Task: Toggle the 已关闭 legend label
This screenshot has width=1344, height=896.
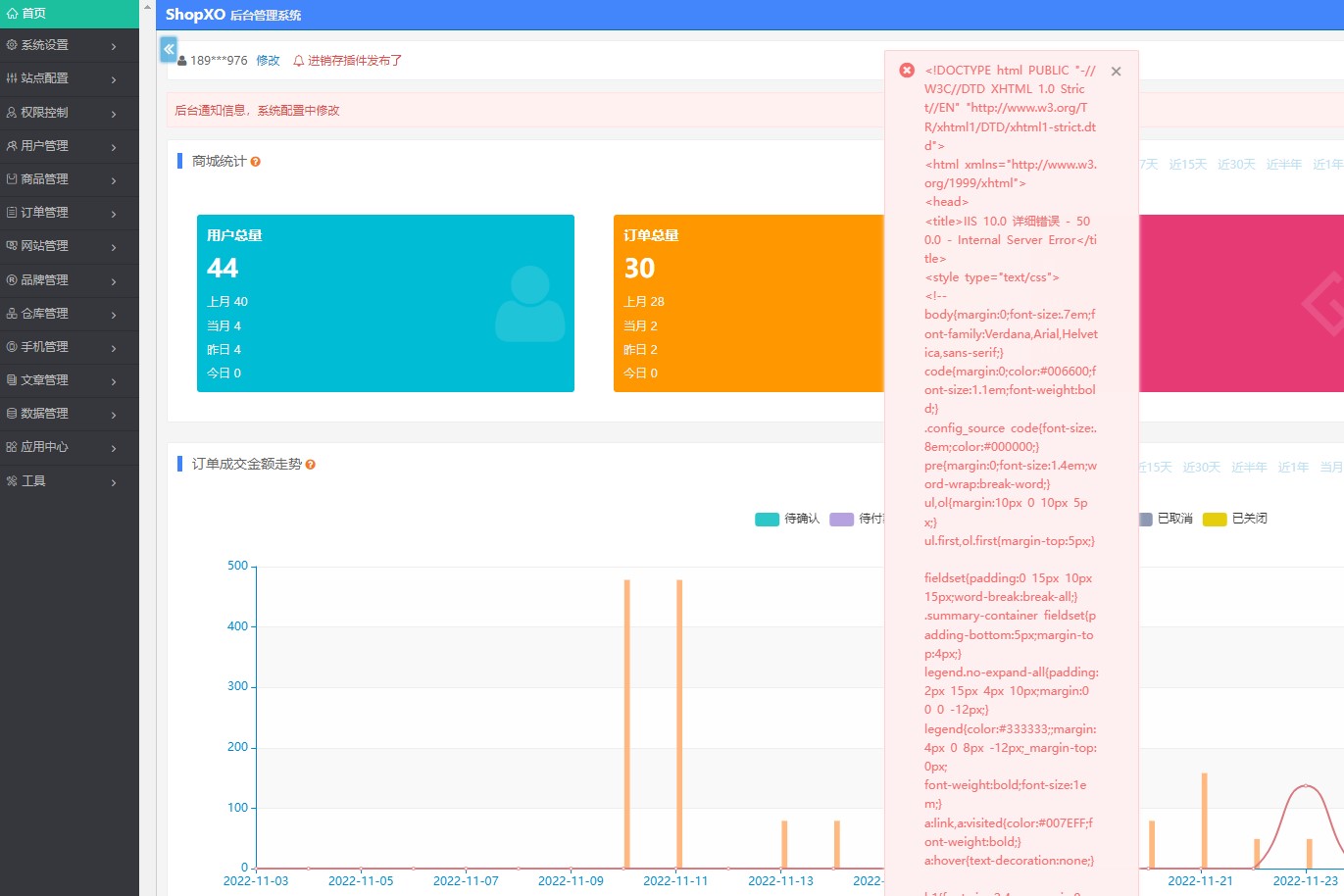Action: point(1249,519)
